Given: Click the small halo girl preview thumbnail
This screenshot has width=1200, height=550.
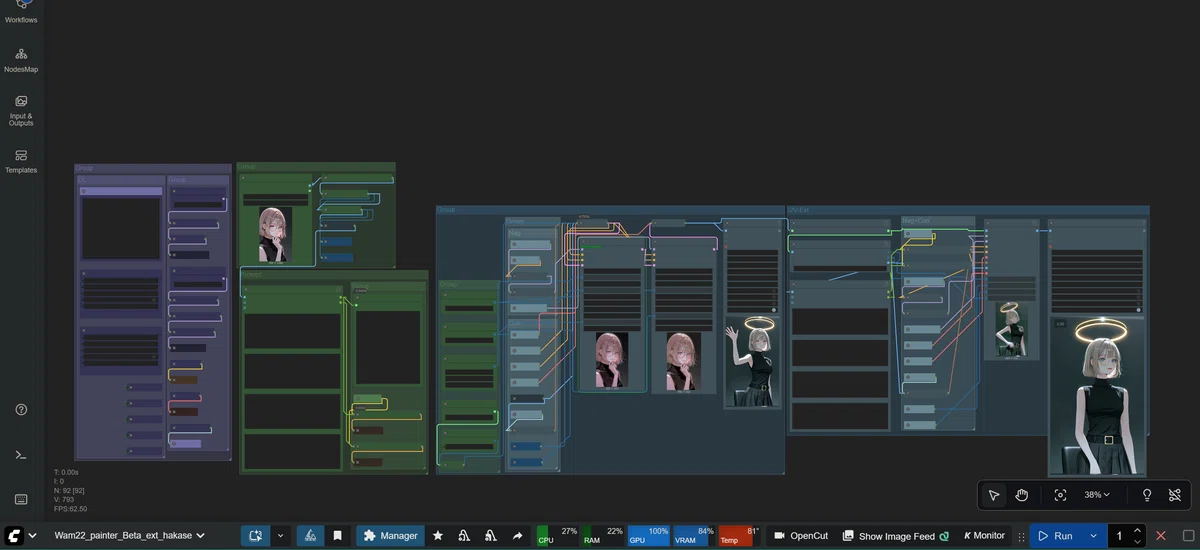Looking at the screenshot, I should tap(1012, 330).
